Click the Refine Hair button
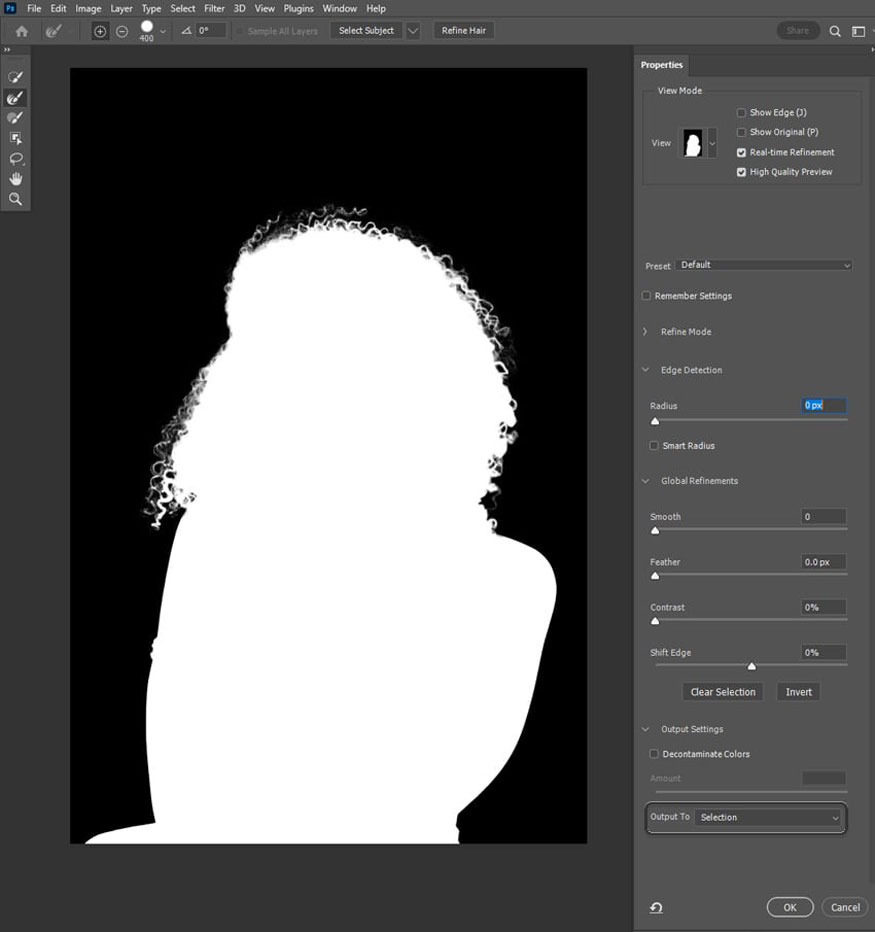This screenshot has width=875, height=932. (464, 30)
